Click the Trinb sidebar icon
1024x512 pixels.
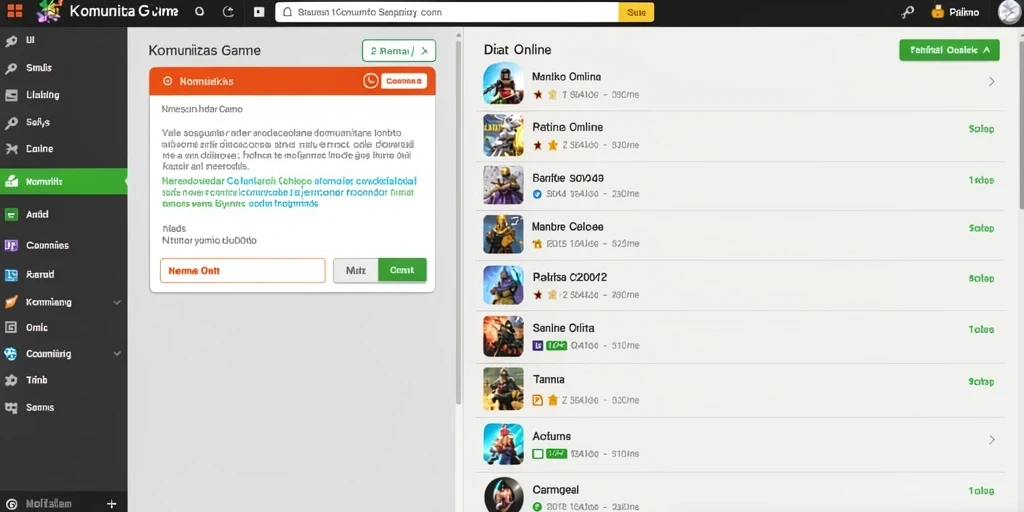click(x=10, y=380)
